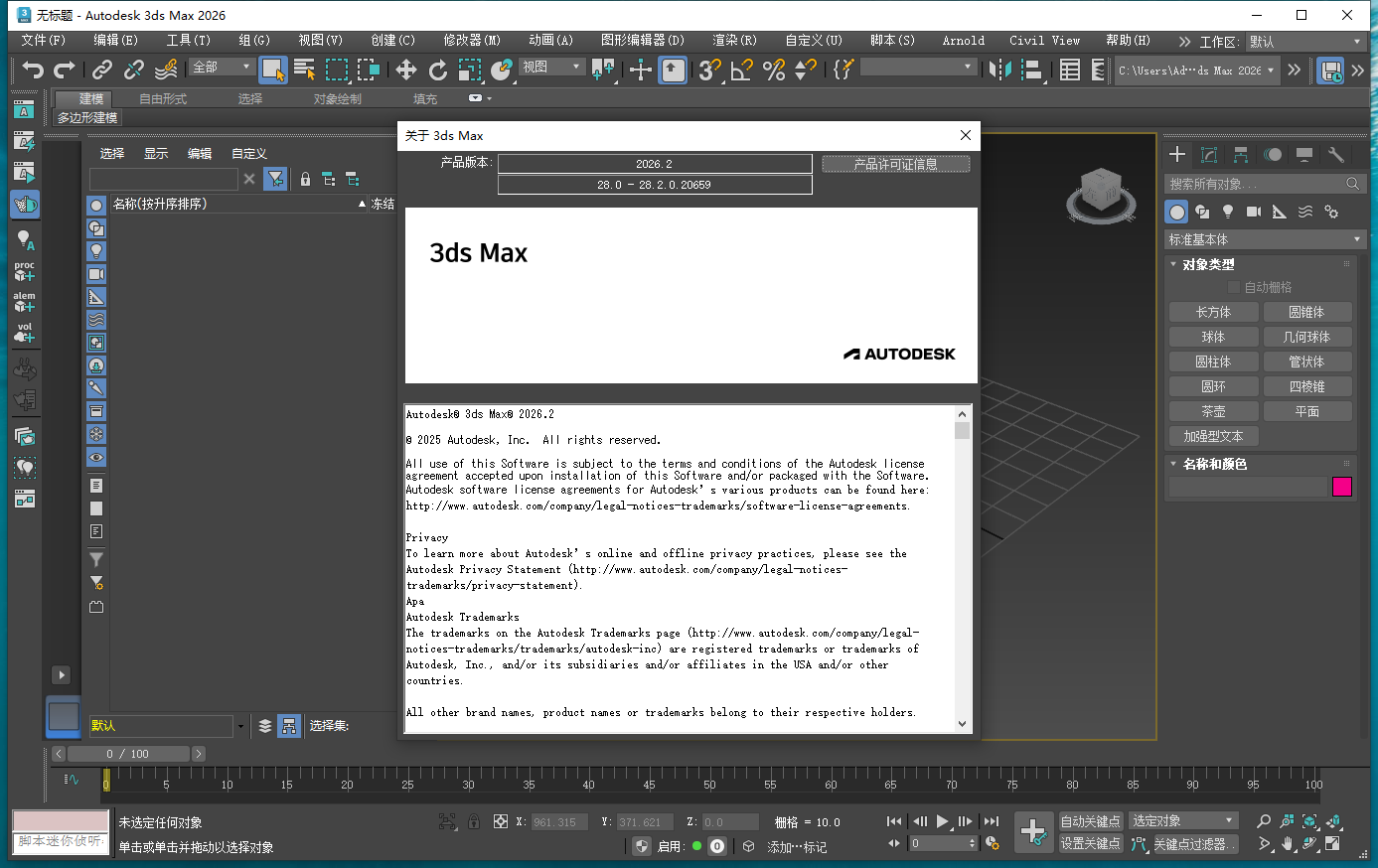The height and width of the screenshot is (868, 1378).
Task: Open the Motion command panel tab
Action: [x=1273, y=154]
